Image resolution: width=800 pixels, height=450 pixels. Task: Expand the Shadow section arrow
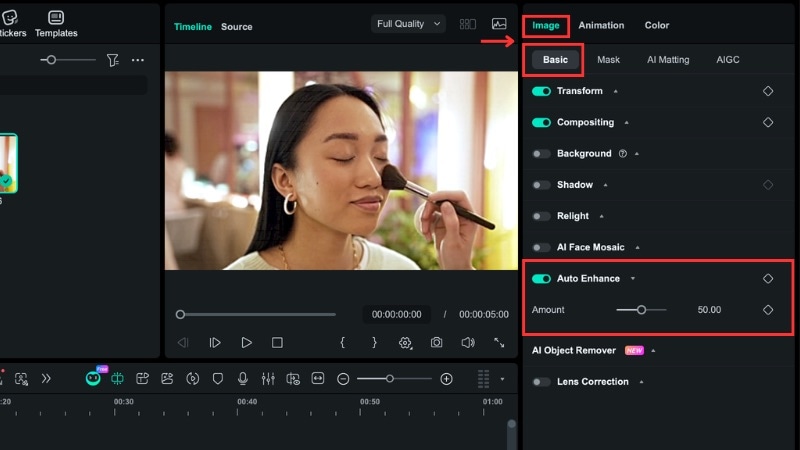coord(606,185)
